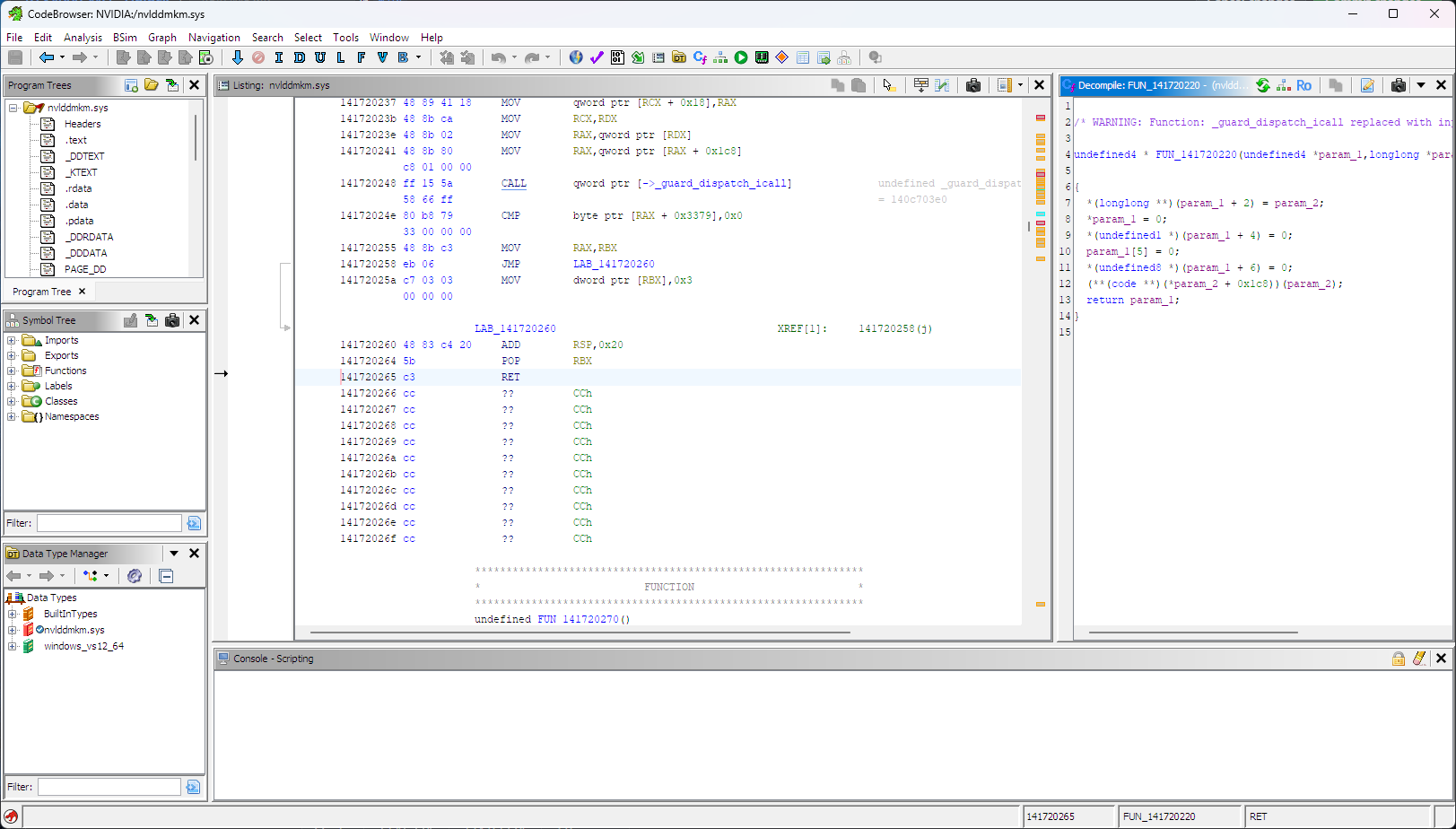
Task: Select the .rdata section in Program Trees
Action: click(78, 188)
